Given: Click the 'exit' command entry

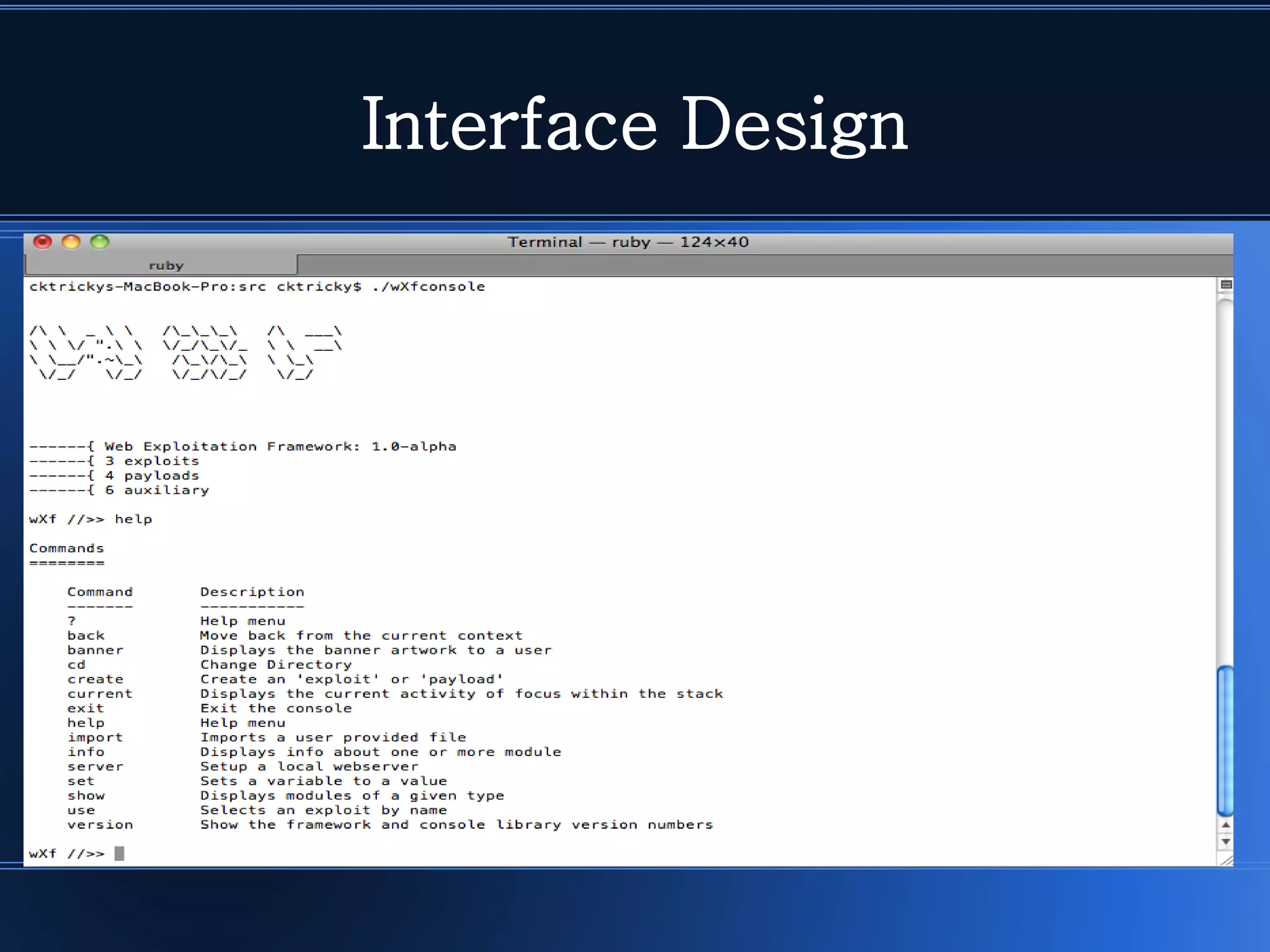Looking at the screenshot, I should click(86, 708).
